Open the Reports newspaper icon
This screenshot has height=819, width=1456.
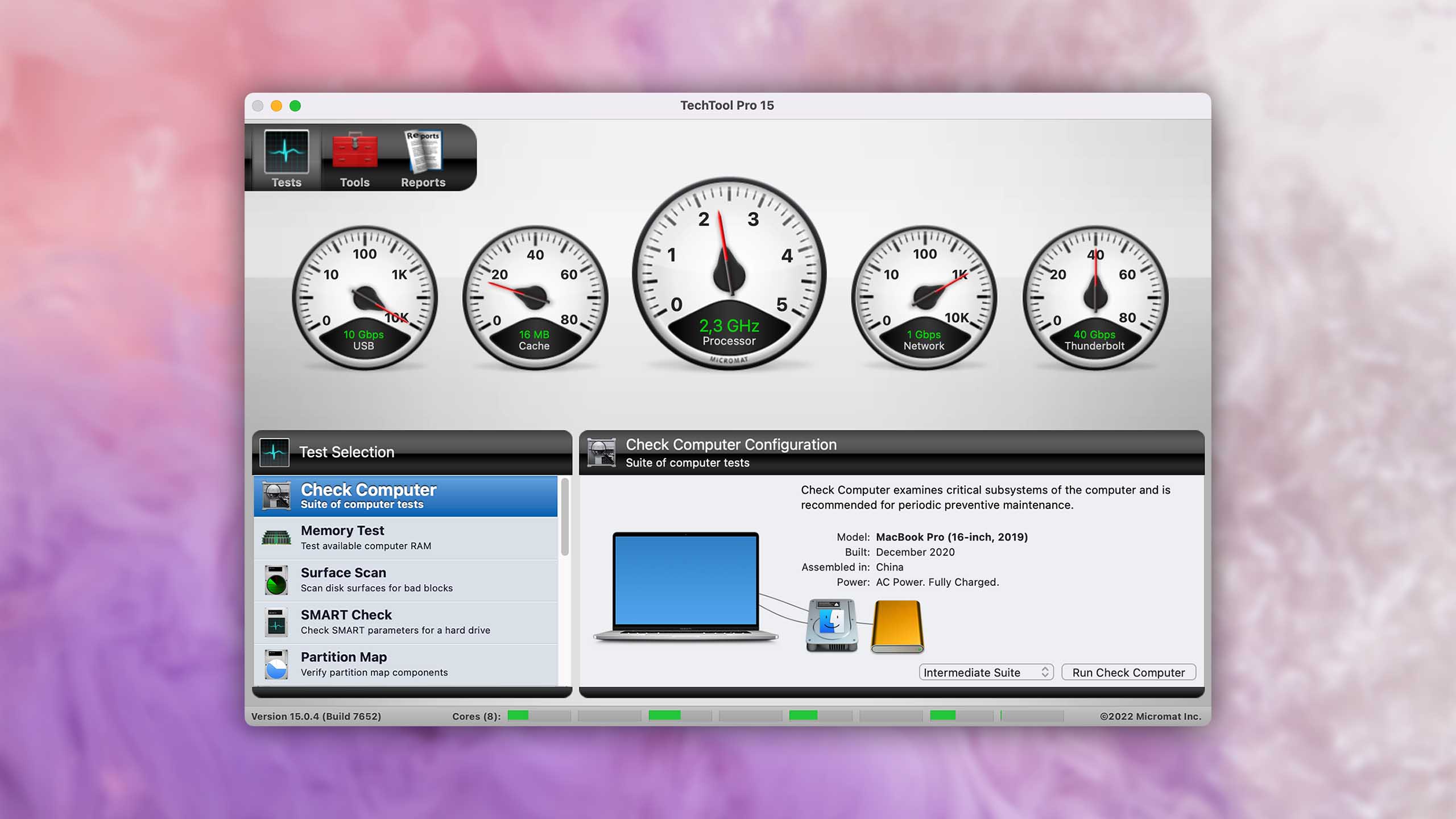423,151
